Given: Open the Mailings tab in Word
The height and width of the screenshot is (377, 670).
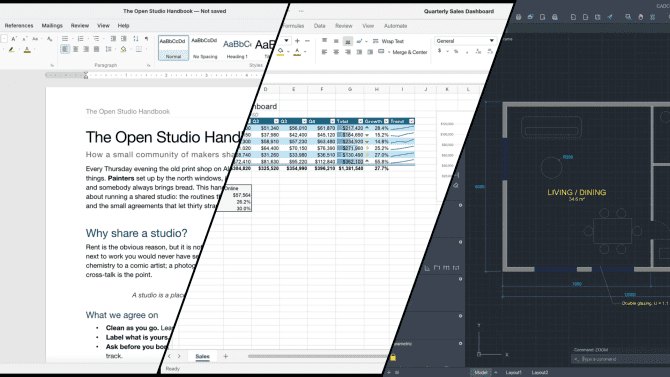Looking at the screenshot, I should (x=52, y=26).
